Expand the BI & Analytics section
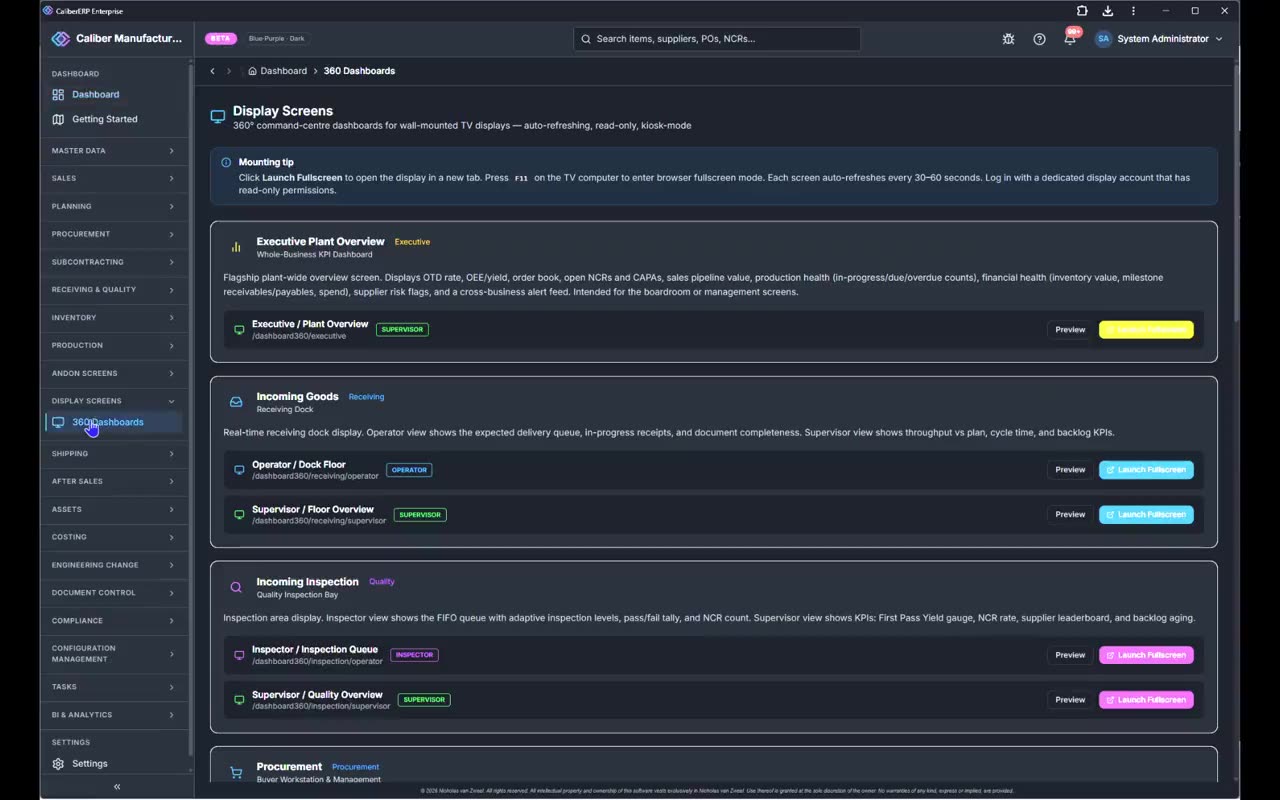 (x=114, y=715)
